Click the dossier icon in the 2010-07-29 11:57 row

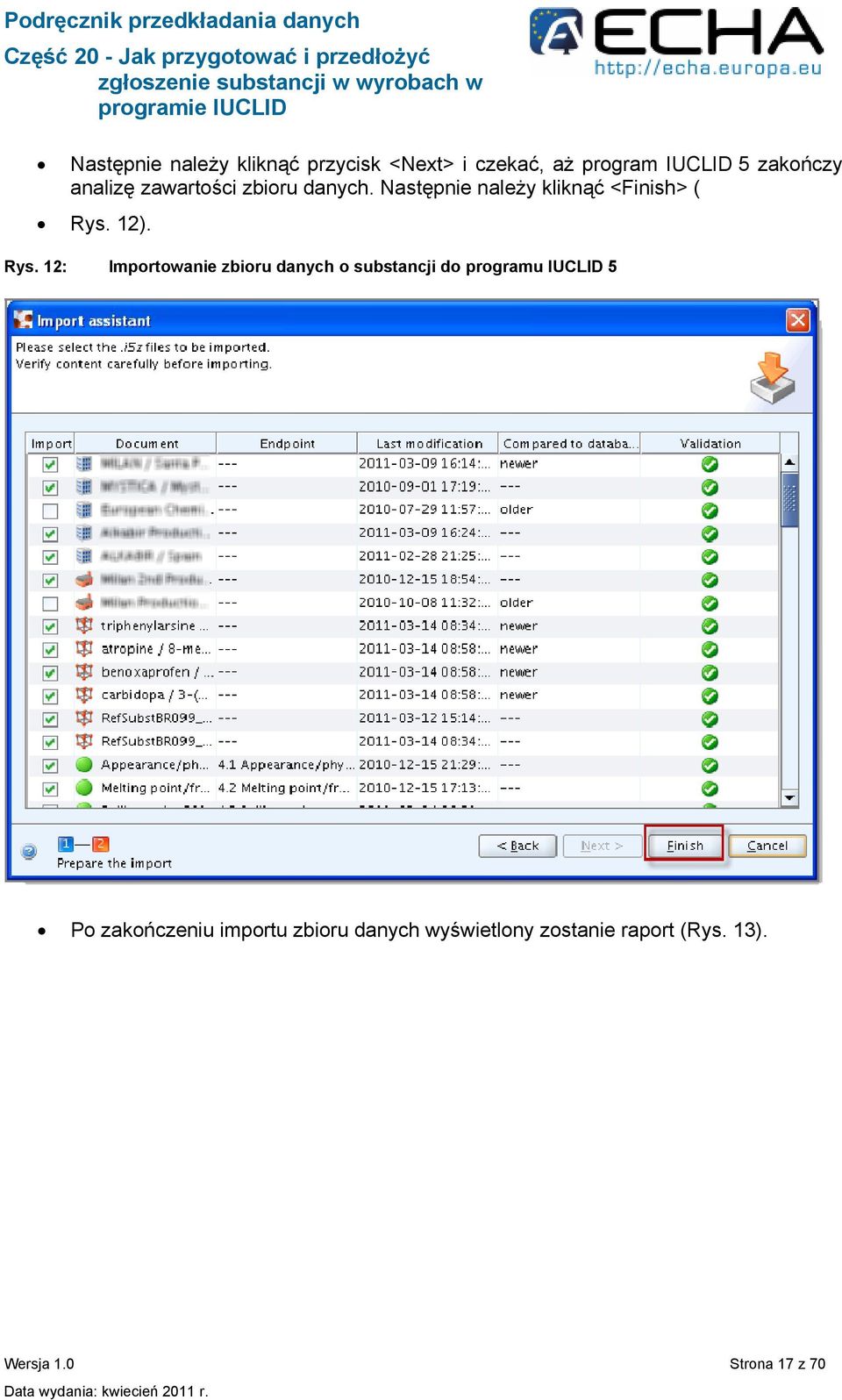tap(84, 510)
